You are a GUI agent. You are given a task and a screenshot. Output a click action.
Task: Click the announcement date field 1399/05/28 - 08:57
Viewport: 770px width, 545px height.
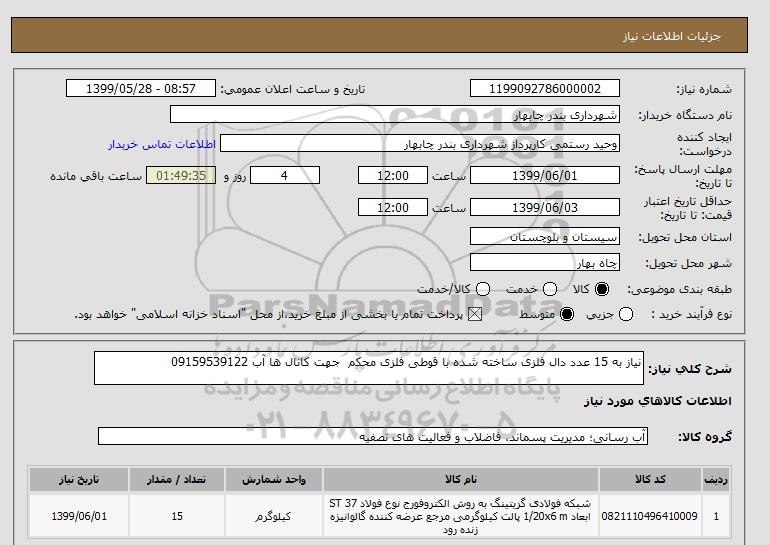pyautogui.click(x=140, y=88)
